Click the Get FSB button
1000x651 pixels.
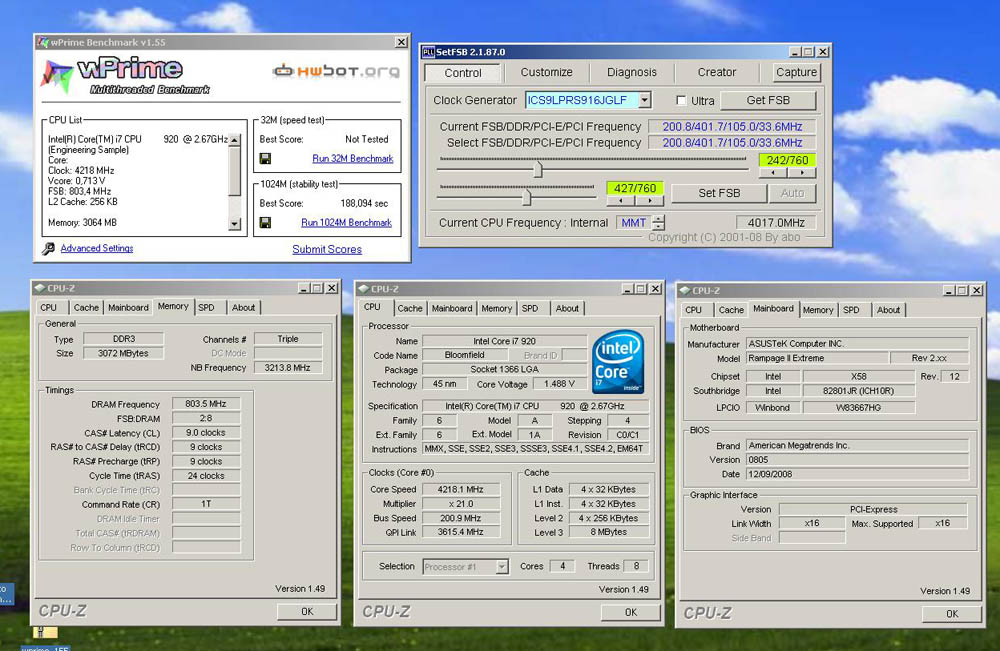[768, 101]
